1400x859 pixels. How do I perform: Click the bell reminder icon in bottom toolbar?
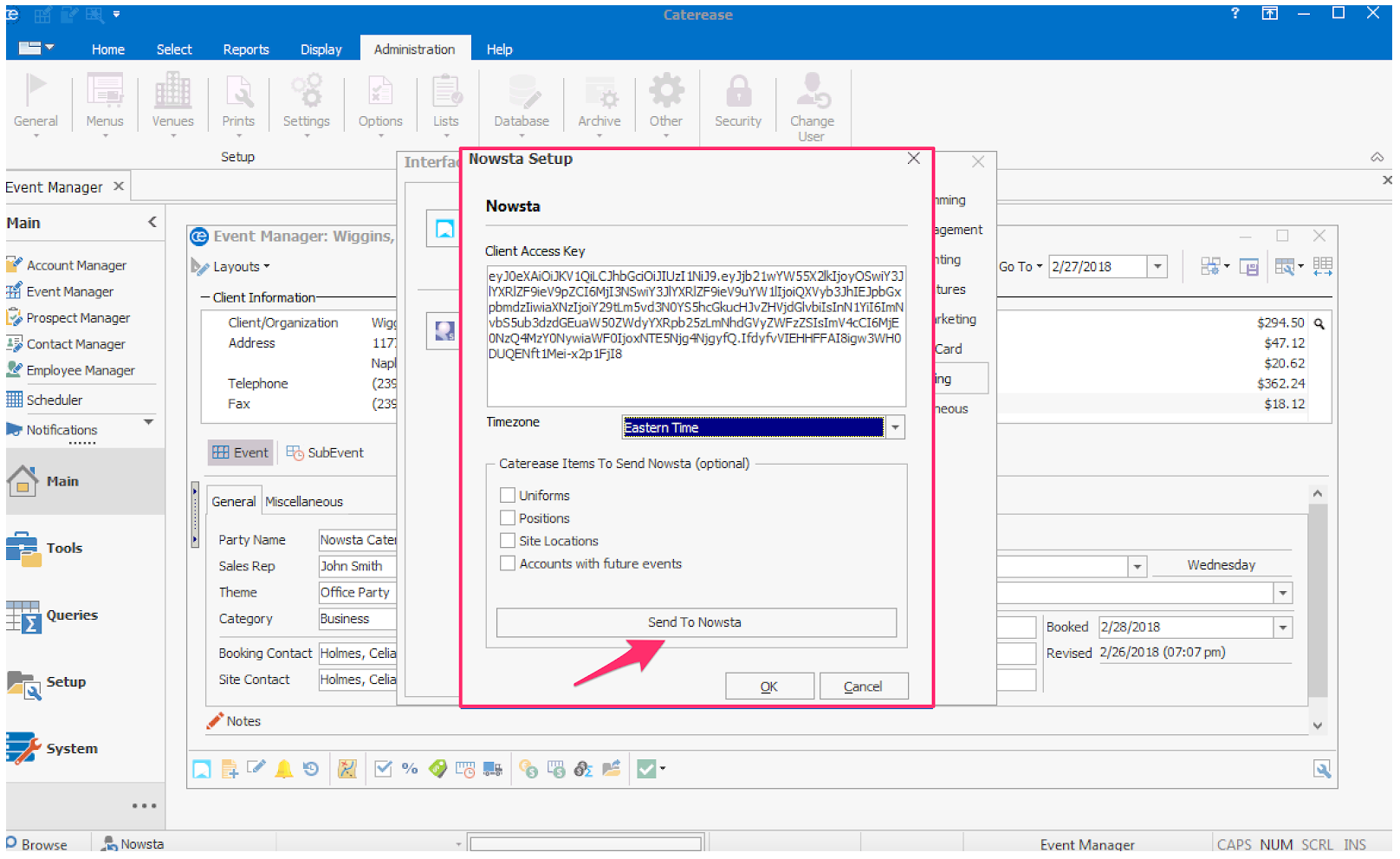click(283, 769)
